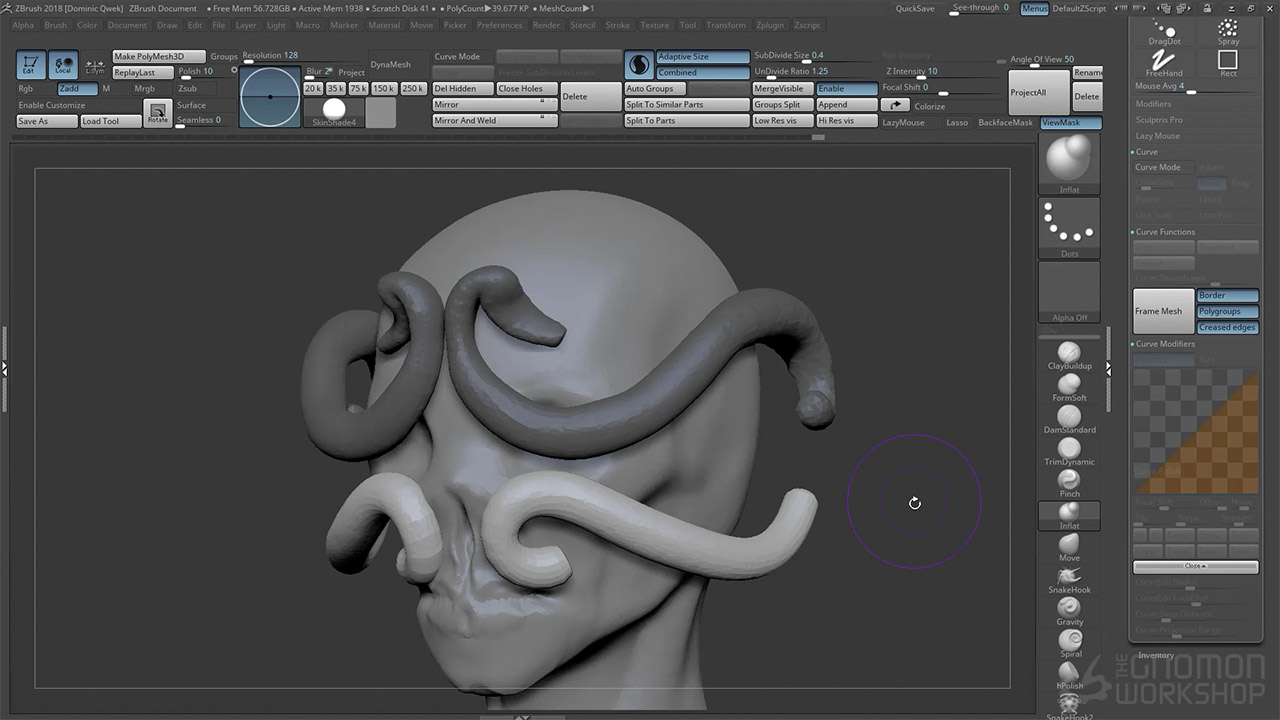Click the Make PolyMesh3D button

pos(158,57)
